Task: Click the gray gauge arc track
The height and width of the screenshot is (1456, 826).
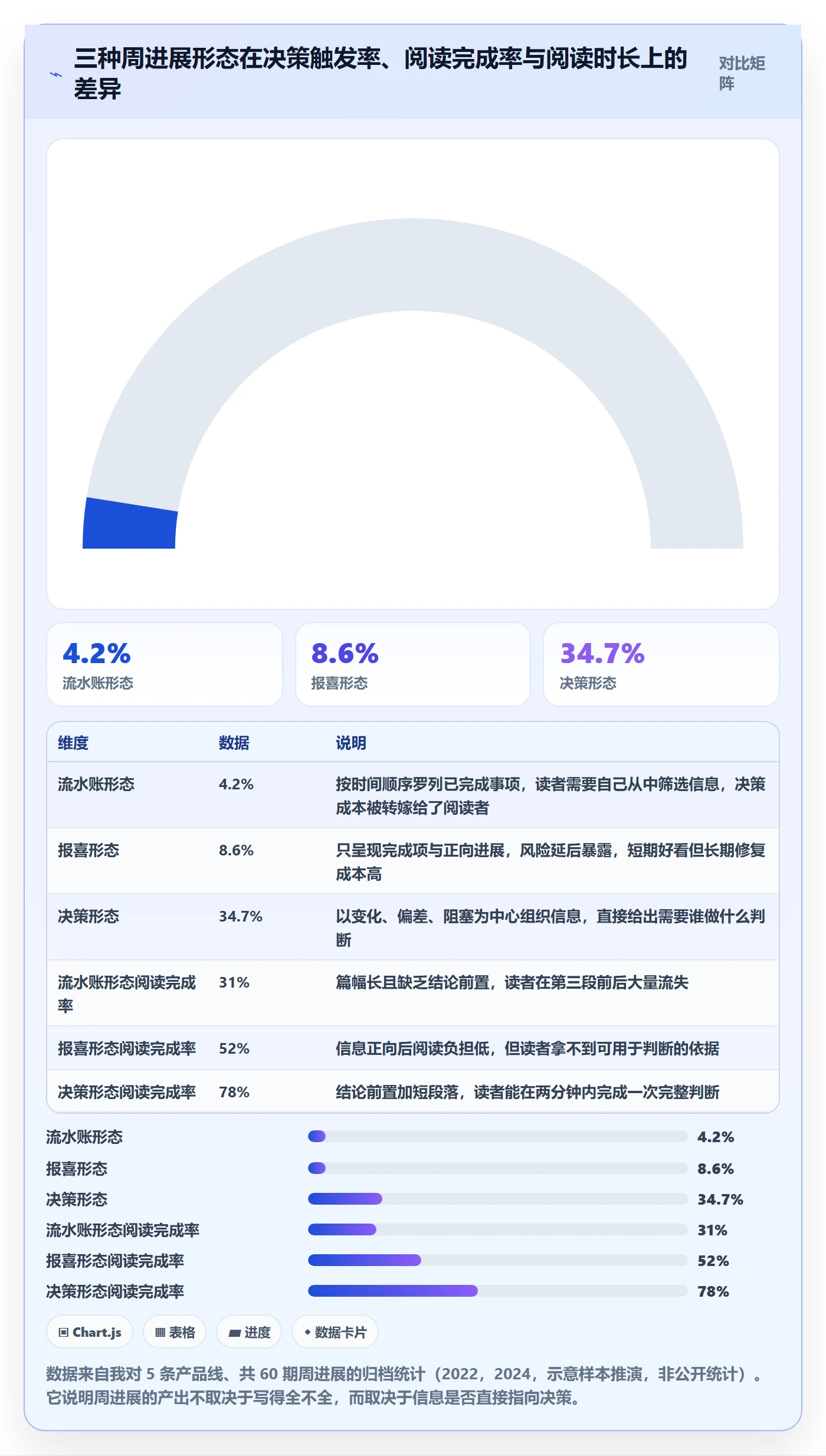Action: click(x=413, y=264)
